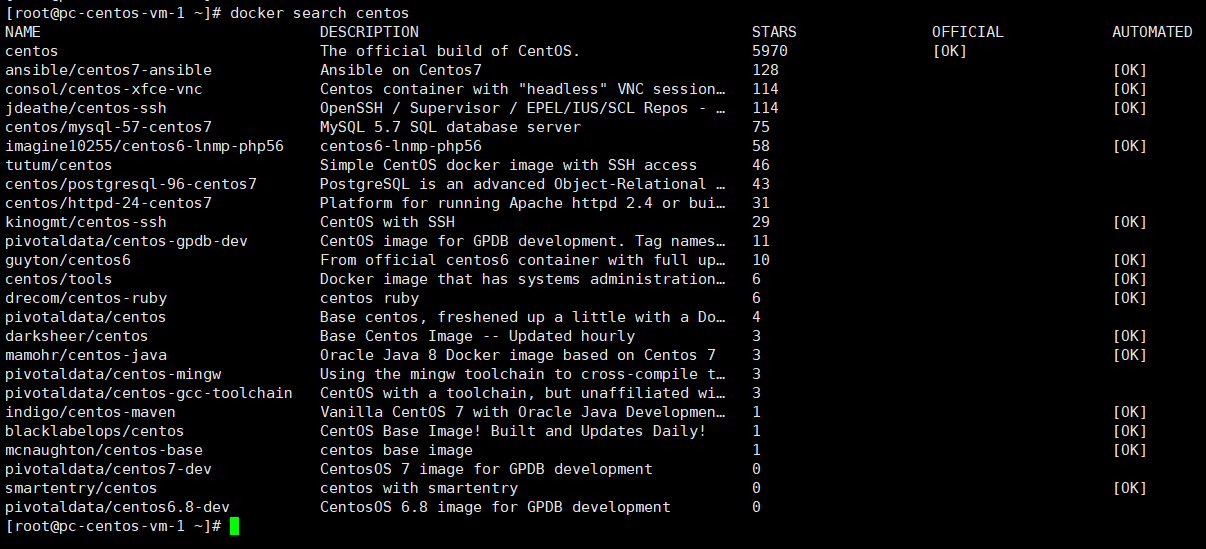Select image name tutum/centos
This screenshot has width=1206, height=549.
tap(59, 165)
